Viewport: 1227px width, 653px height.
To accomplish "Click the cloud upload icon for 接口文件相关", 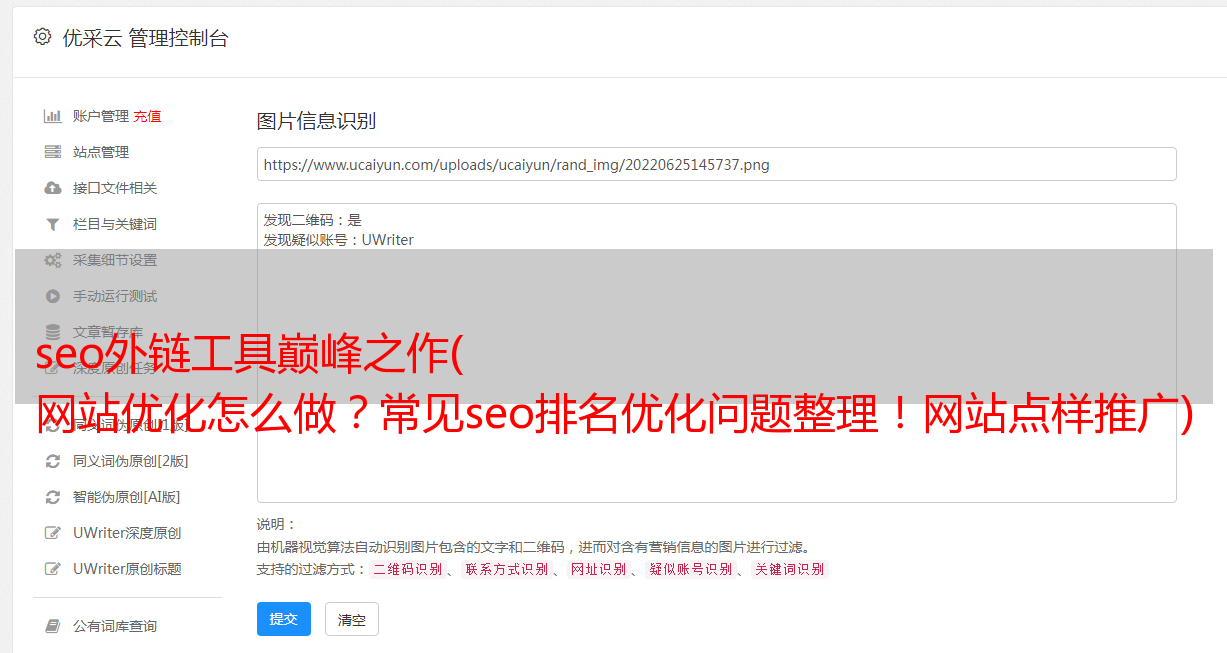I will [53, 188].
